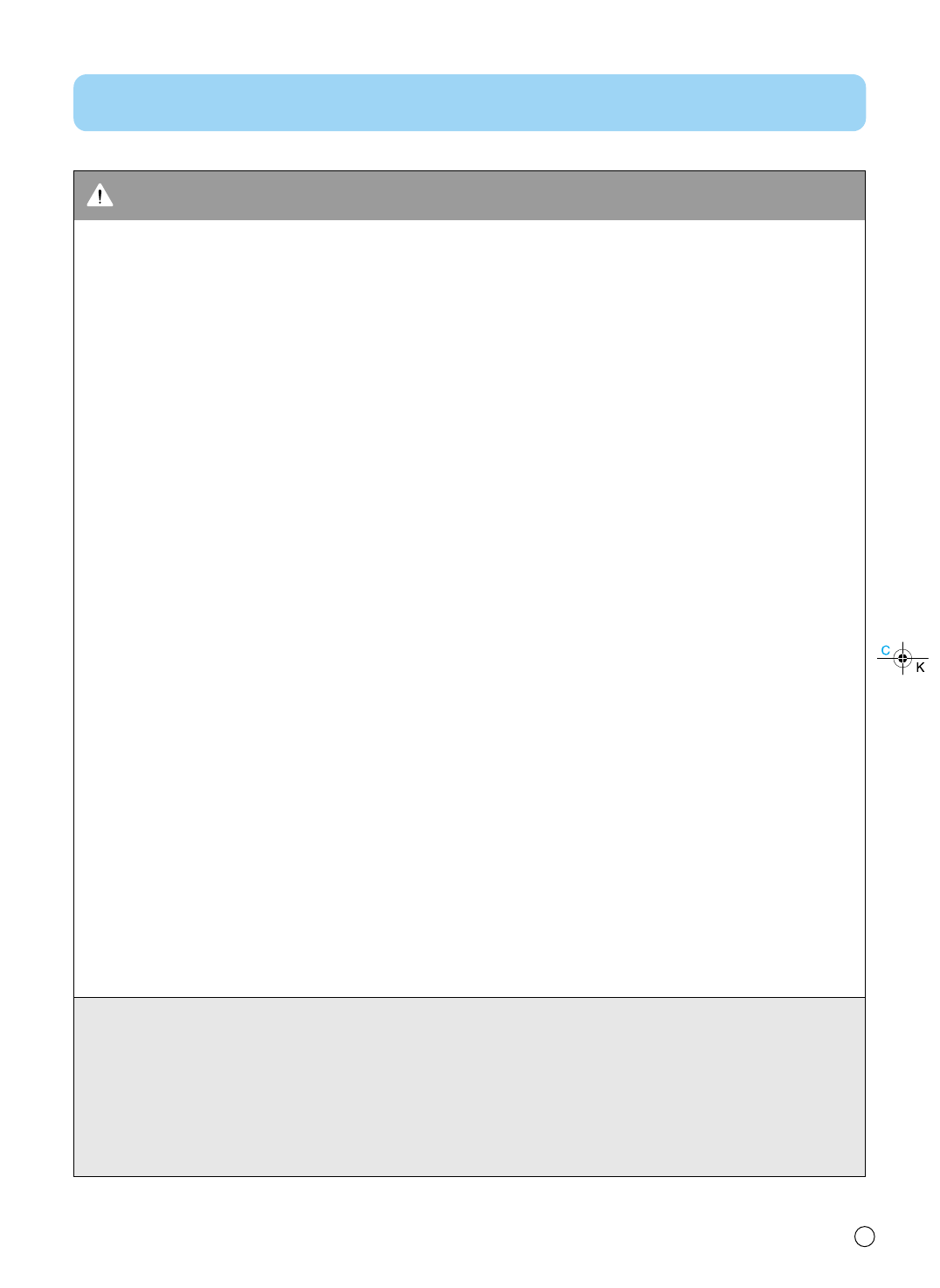The image size is (940, 1288).
Task: Click the empty circle near page corner
Action: click(864, 1236)
